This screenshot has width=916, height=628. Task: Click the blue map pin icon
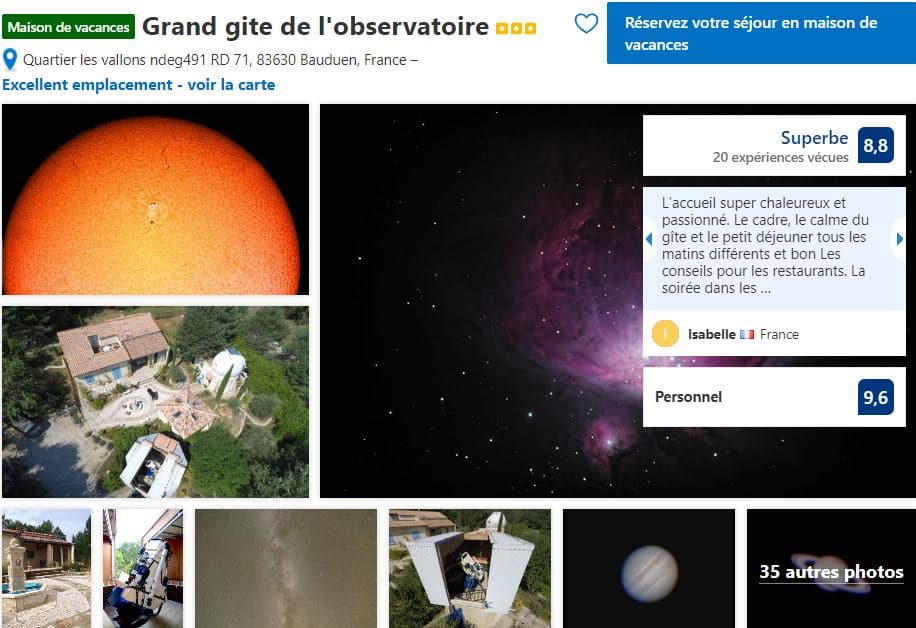pos(9,60)
